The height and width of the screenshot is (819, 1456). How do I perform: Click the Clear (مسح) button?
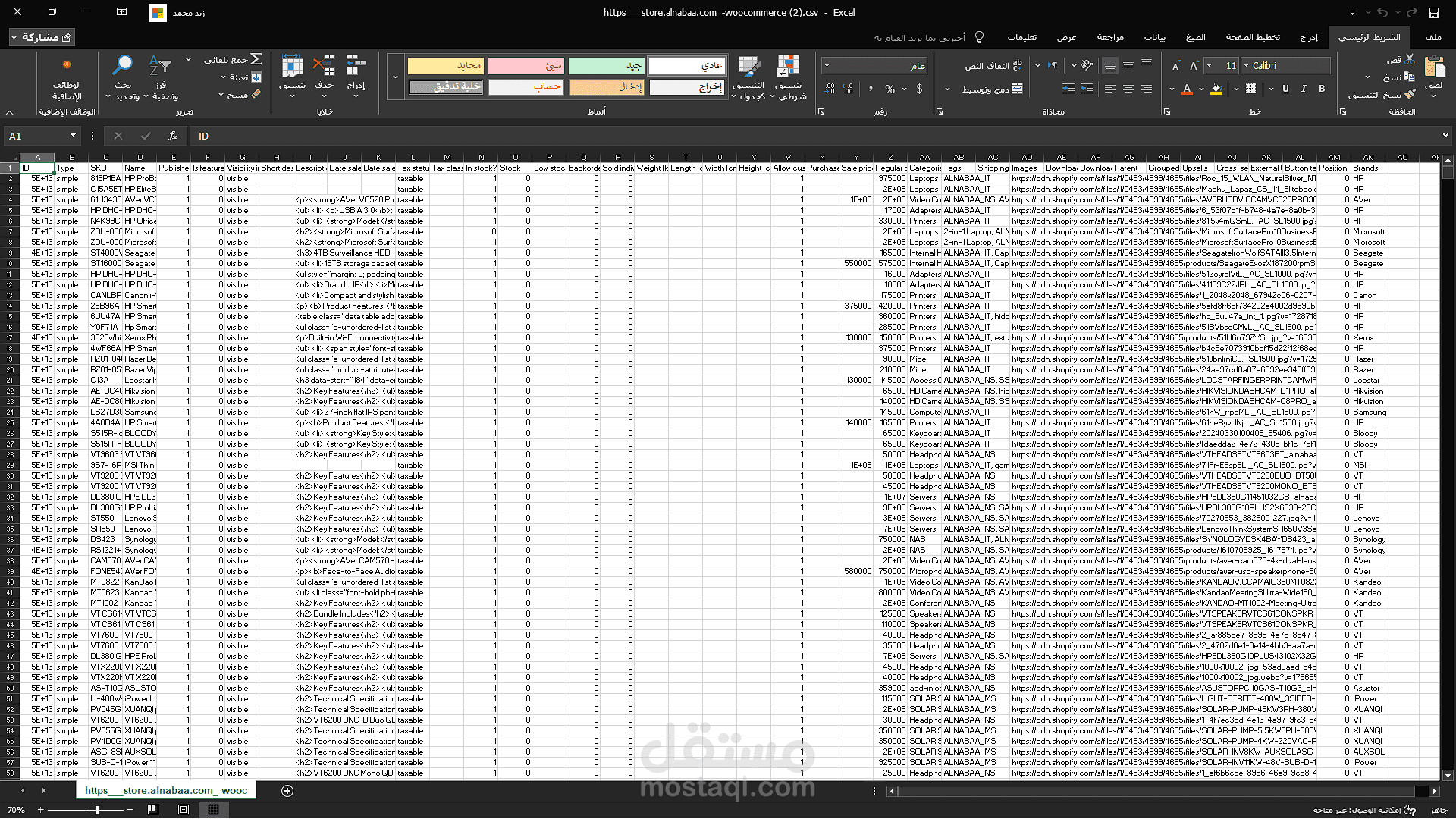pos(240,95)
